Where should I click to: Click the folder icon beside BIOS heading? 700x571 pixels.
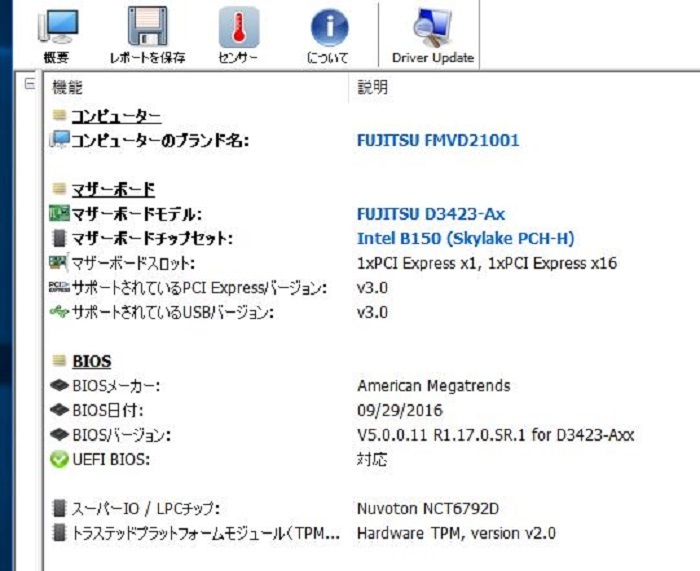59,360
